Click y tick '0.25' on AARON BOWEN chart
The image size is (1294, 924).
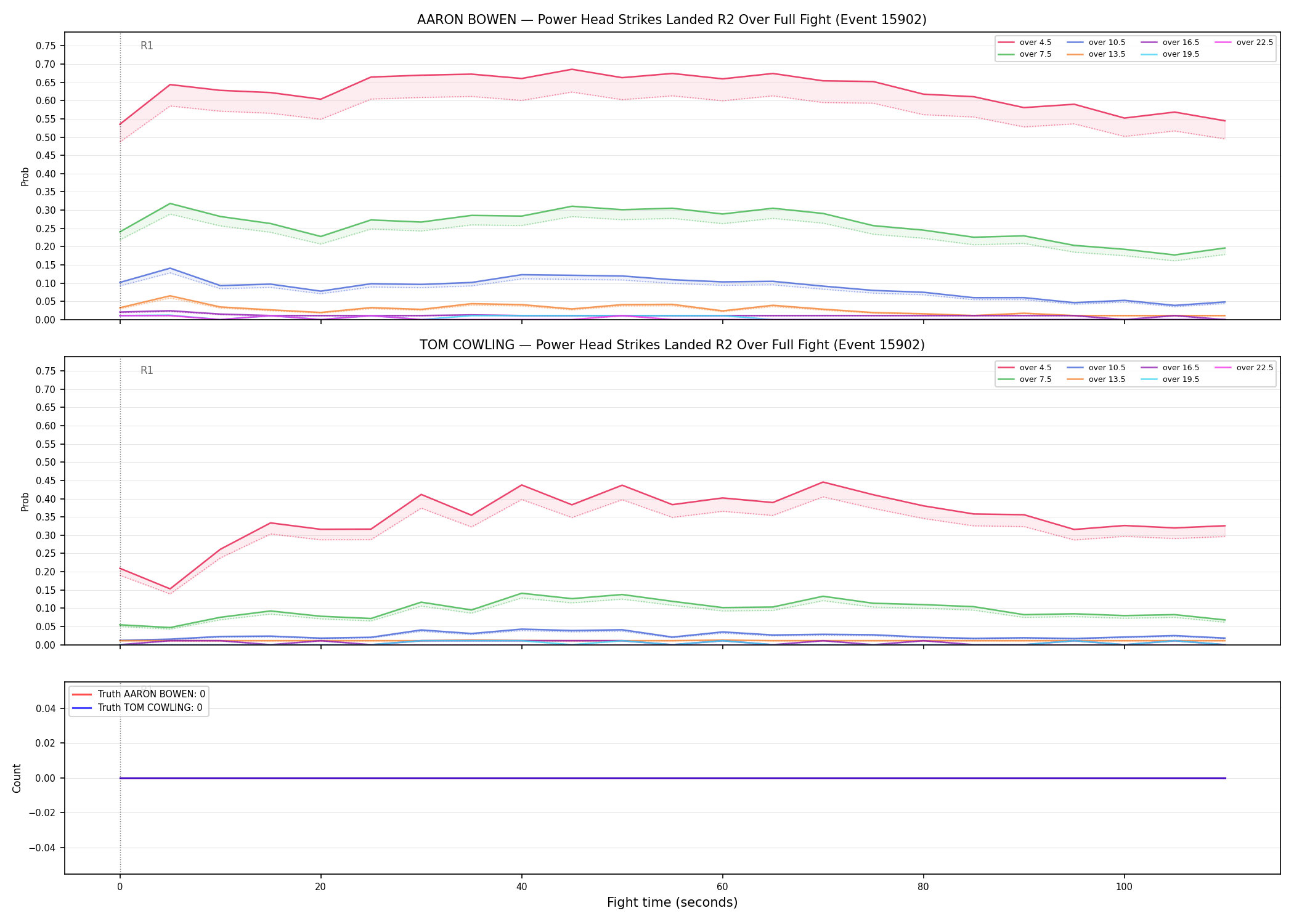(x=46, y=229)
